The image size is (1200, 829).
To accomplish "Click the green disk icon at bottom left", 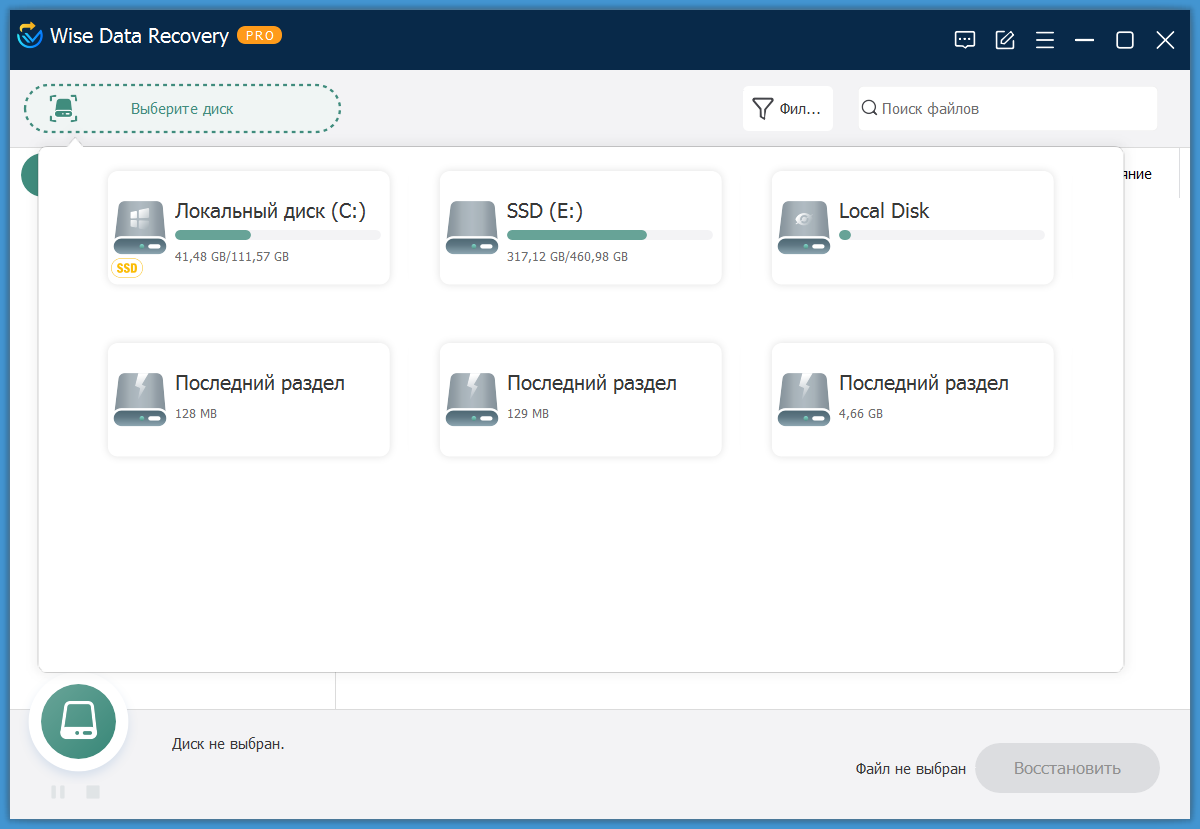I will click(x=78, y=720).
